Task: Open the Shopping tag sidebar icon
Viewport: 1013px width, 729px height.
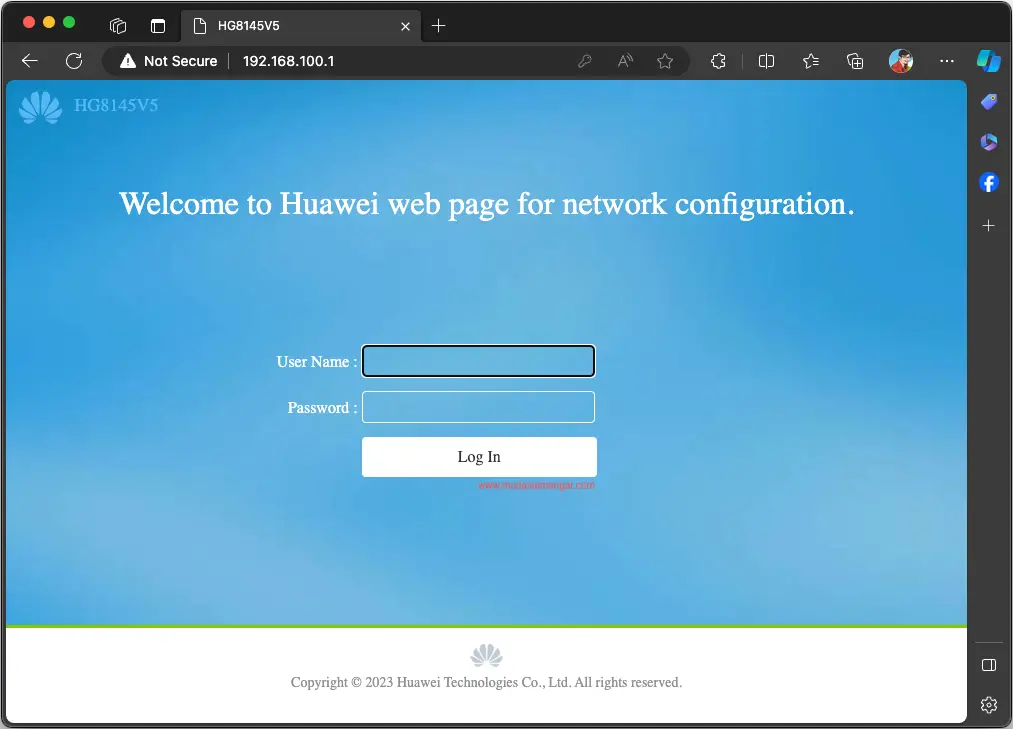Action: [x=988, y=101]
